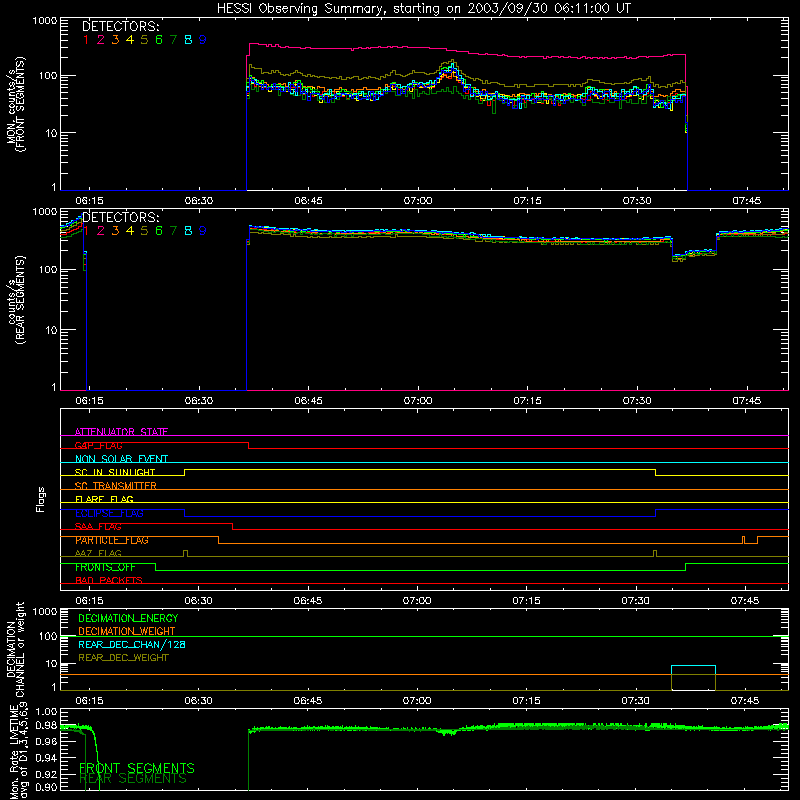Click 06:45 tick under rear segments plot

point(308,401)
